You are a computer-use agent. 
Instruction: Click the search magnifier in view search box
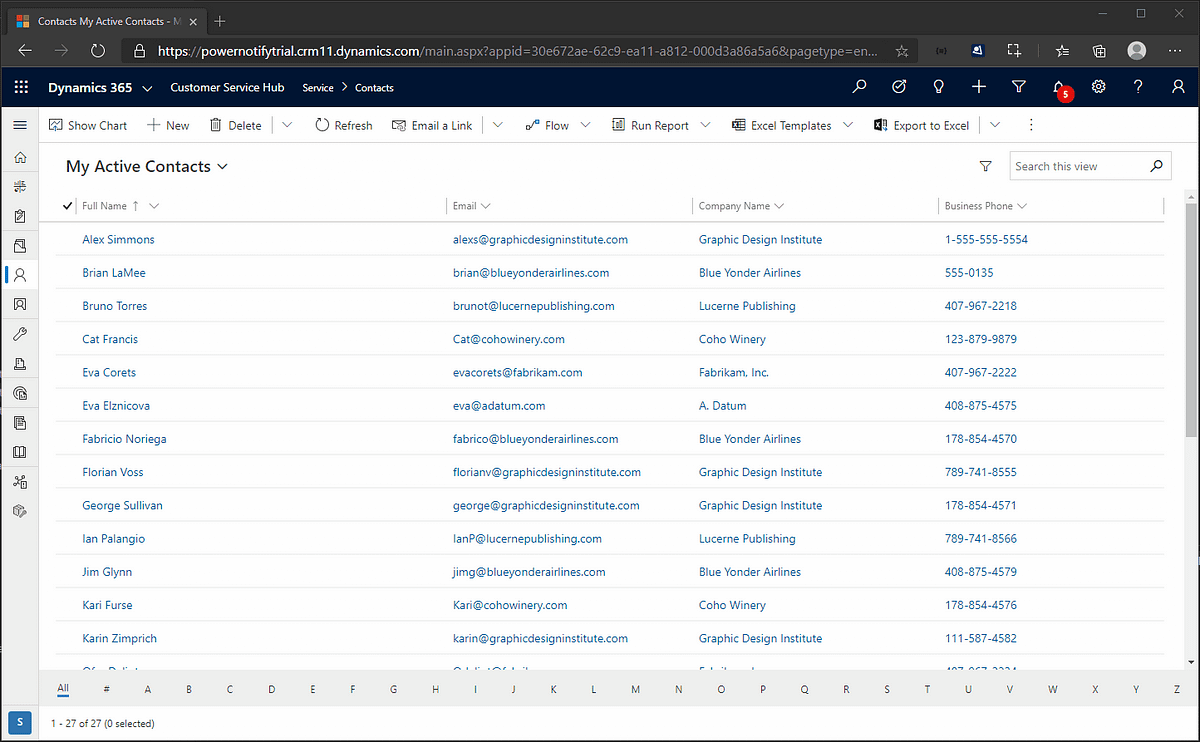click(x=1156, y=166)
